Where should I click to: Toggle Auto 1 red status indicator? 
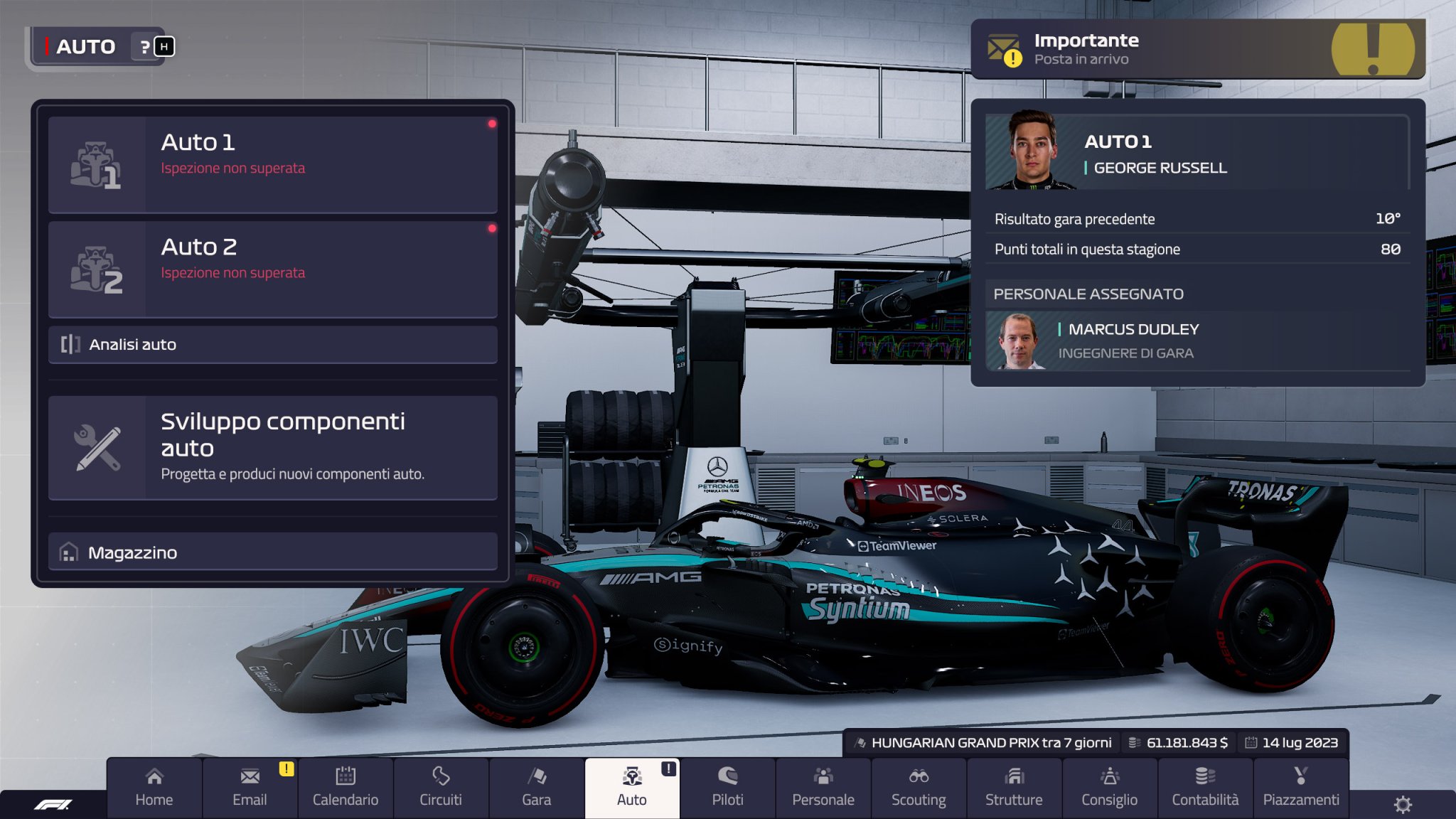click(x=492, y=123)
